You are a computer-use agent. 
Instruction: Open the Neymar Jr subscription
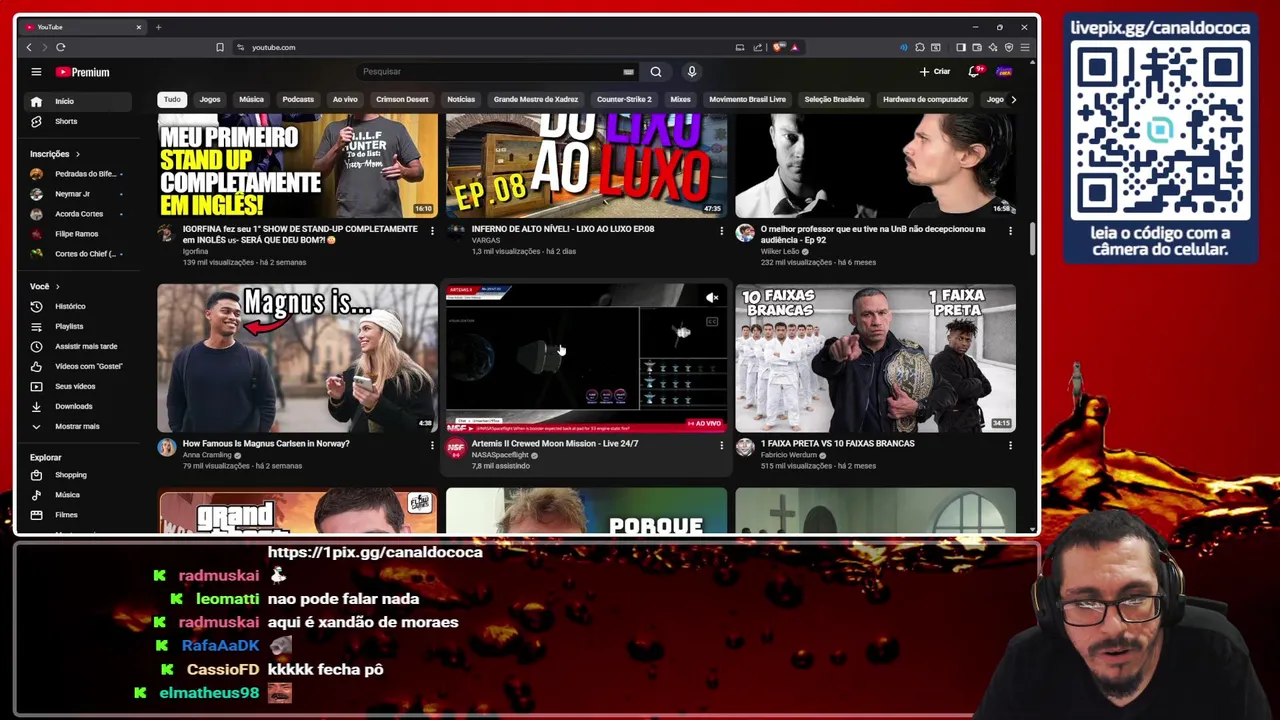point(78,194)
